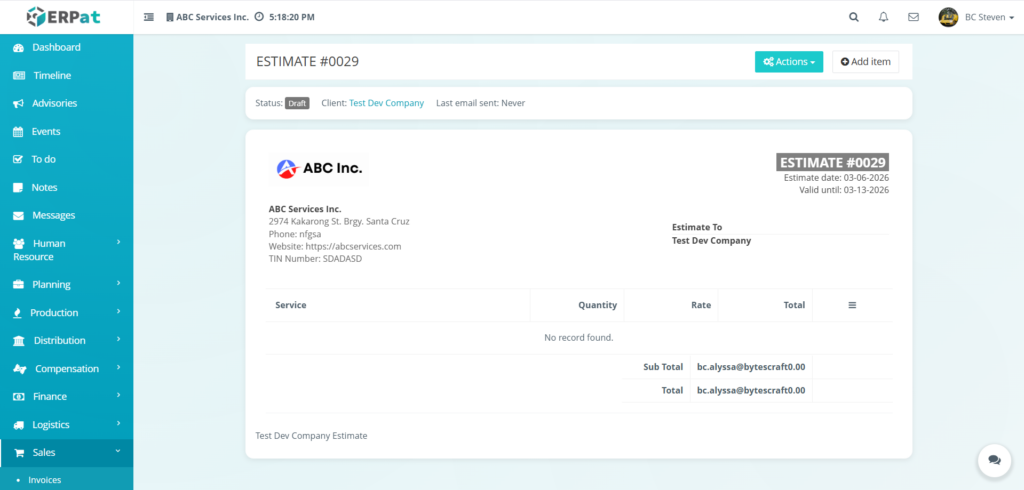The image size is (1024, 490).
Task: Click Last email sent: Never text
Action: (481, 103)
